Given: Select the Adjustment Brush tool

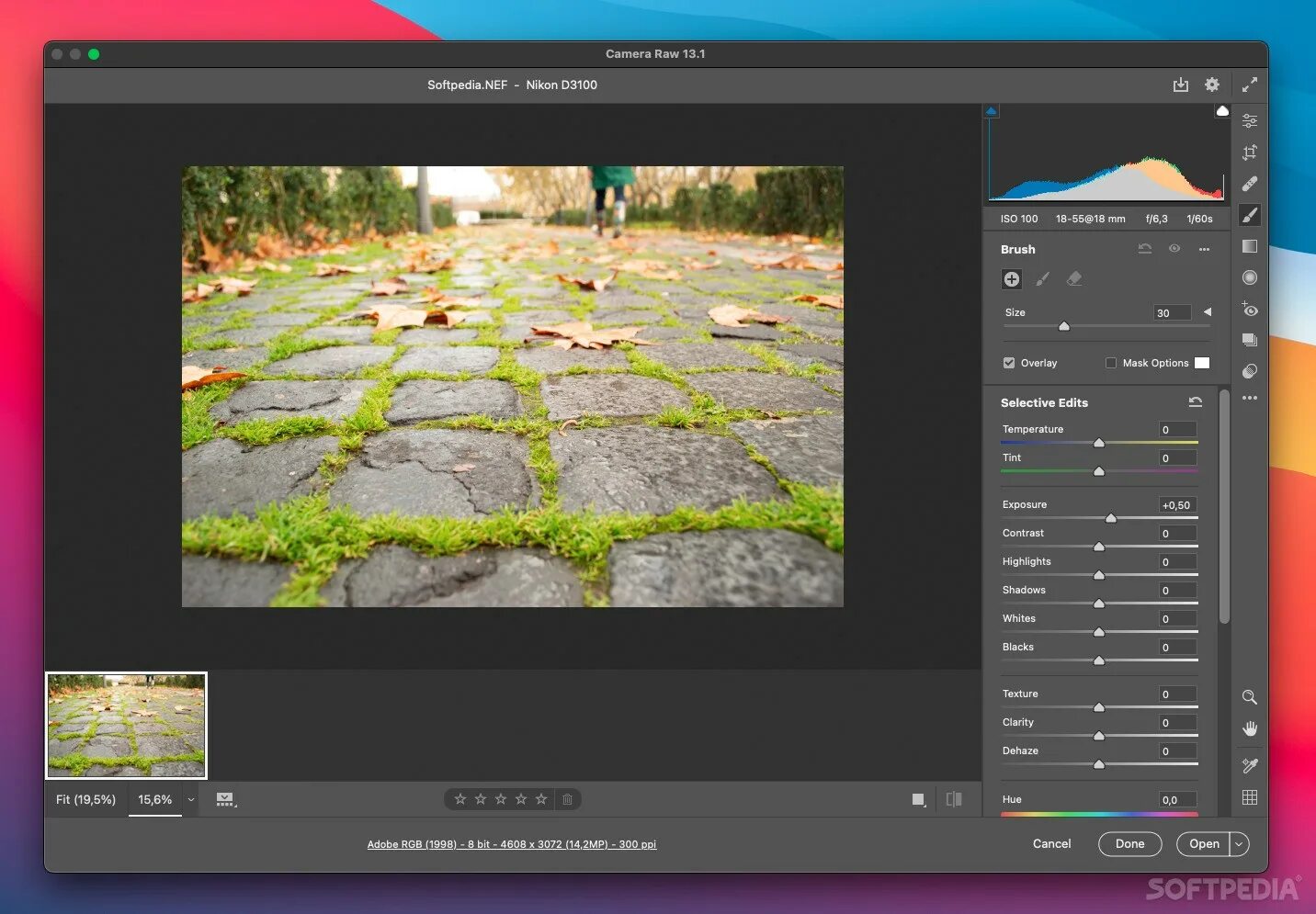Looking at the screenshot, I should [1250, 215].
